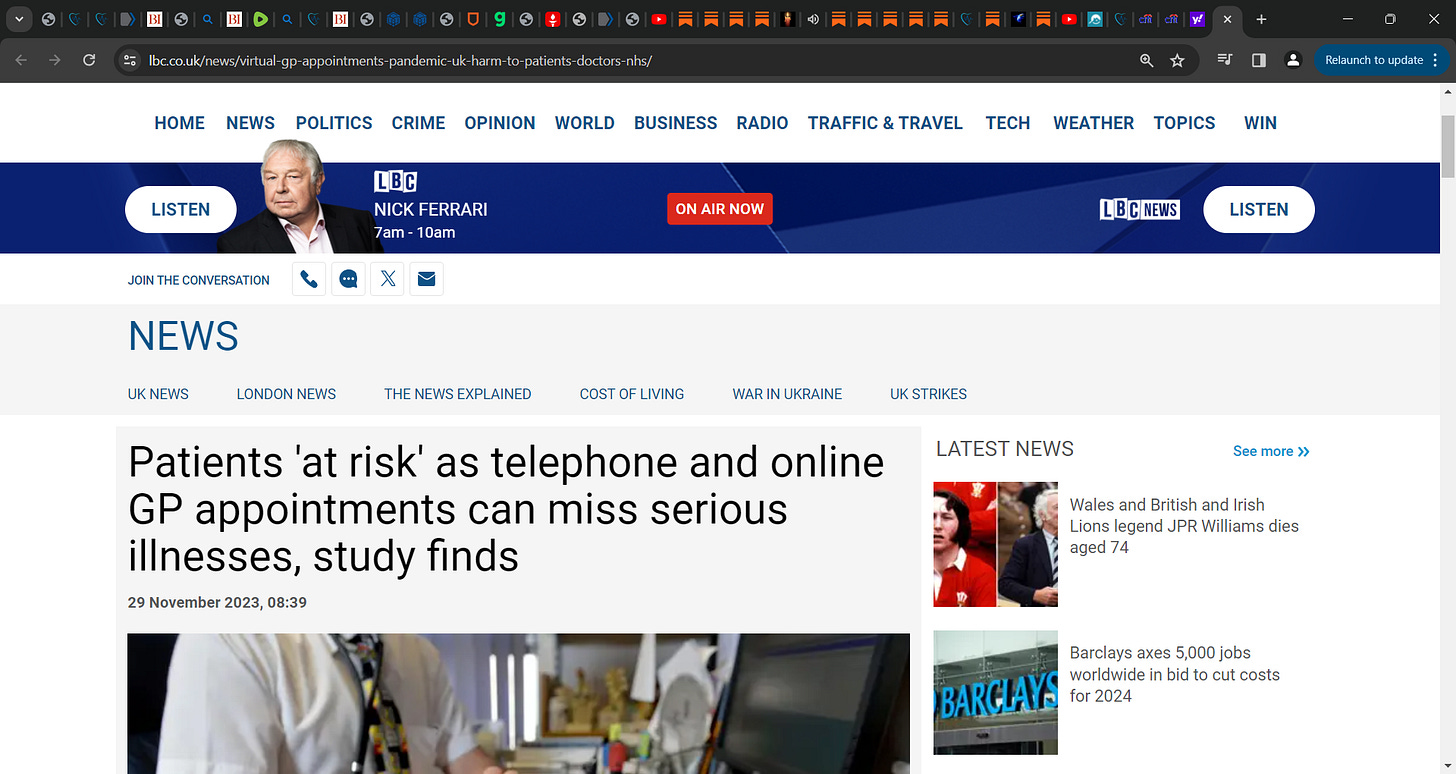Click See more link in Latest News

click(x=1271, y=451)
